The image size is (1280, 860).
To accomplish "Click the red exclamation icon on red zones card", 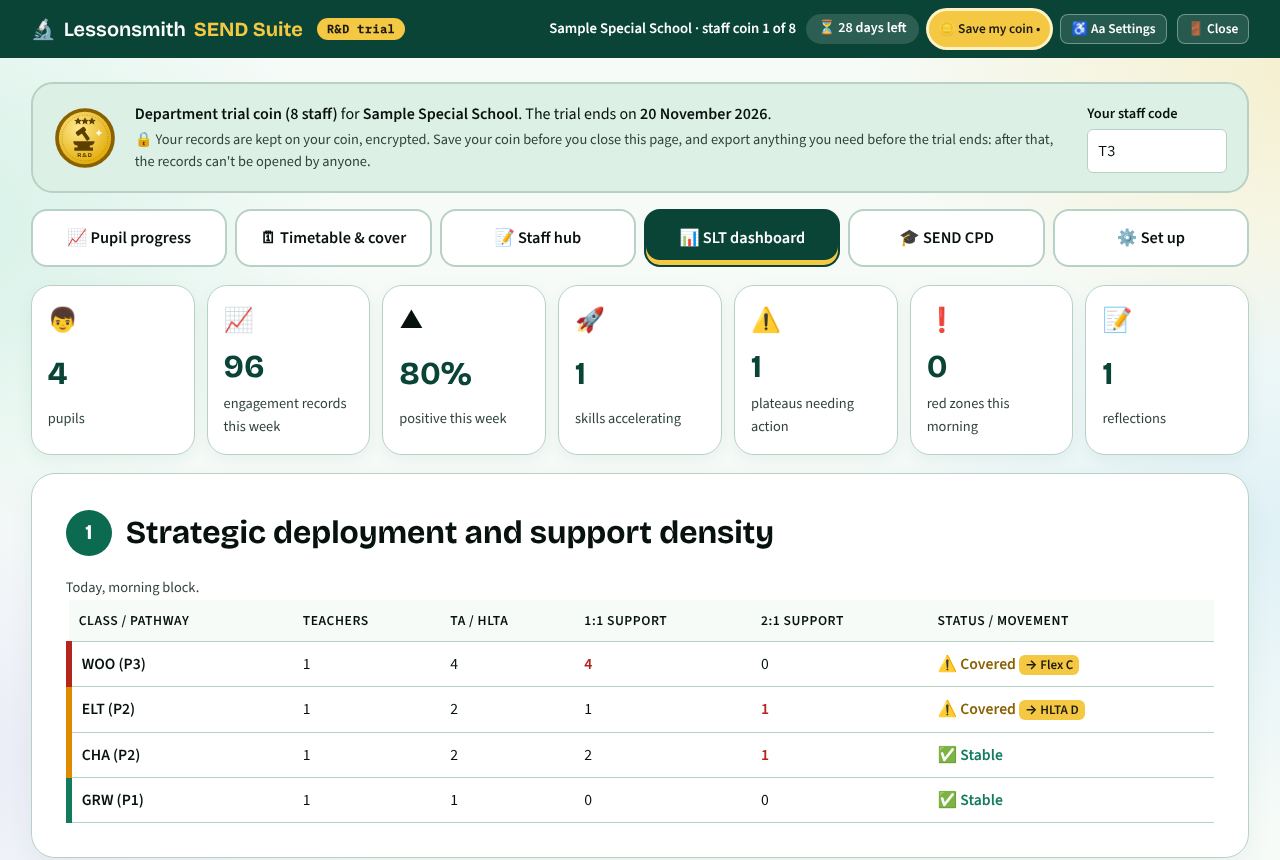I will pos(940,320).
